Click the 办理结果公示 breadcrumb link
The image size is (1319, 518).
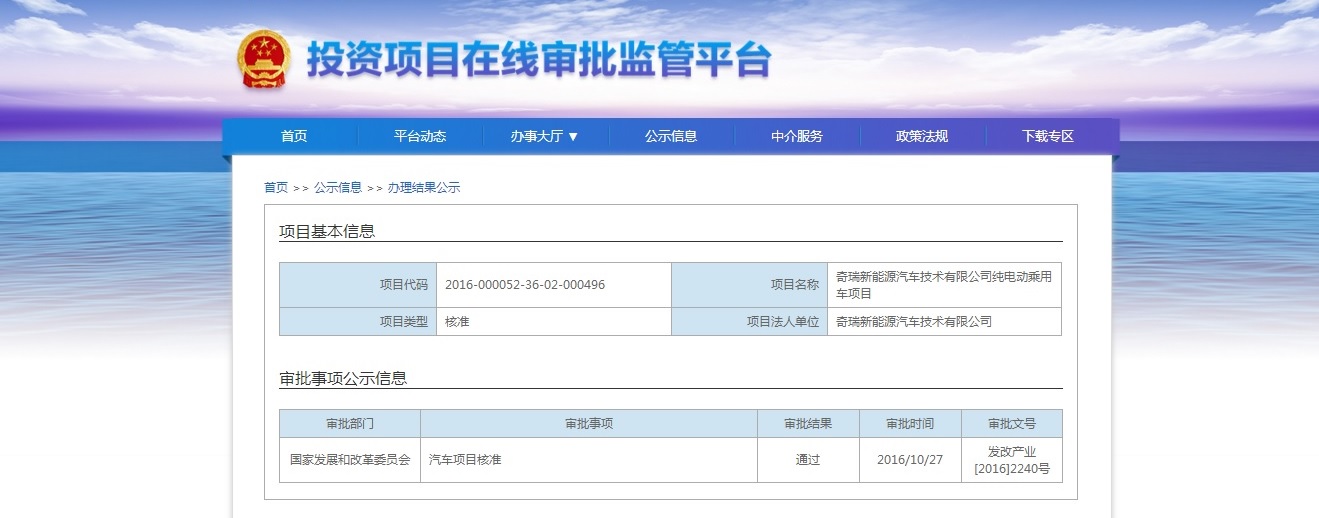pos(424,188)
